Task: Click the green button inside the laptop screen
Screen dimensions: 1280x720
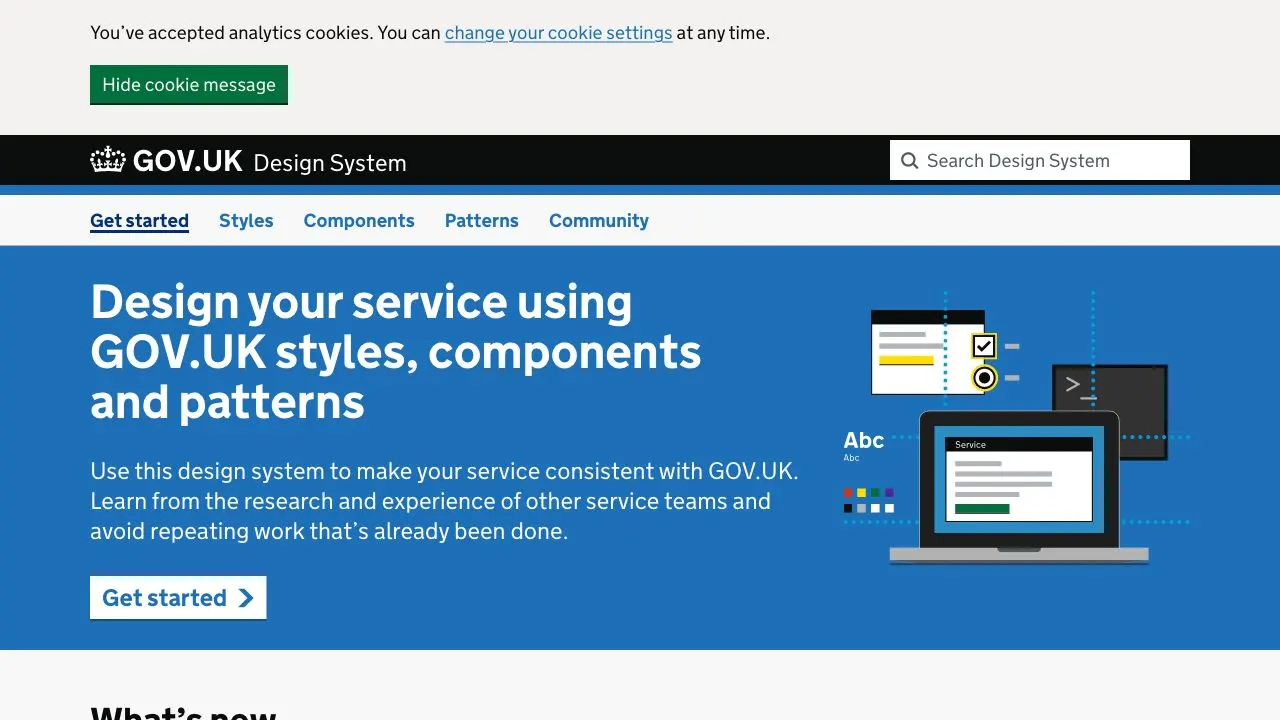Action: tap(982, 509)
